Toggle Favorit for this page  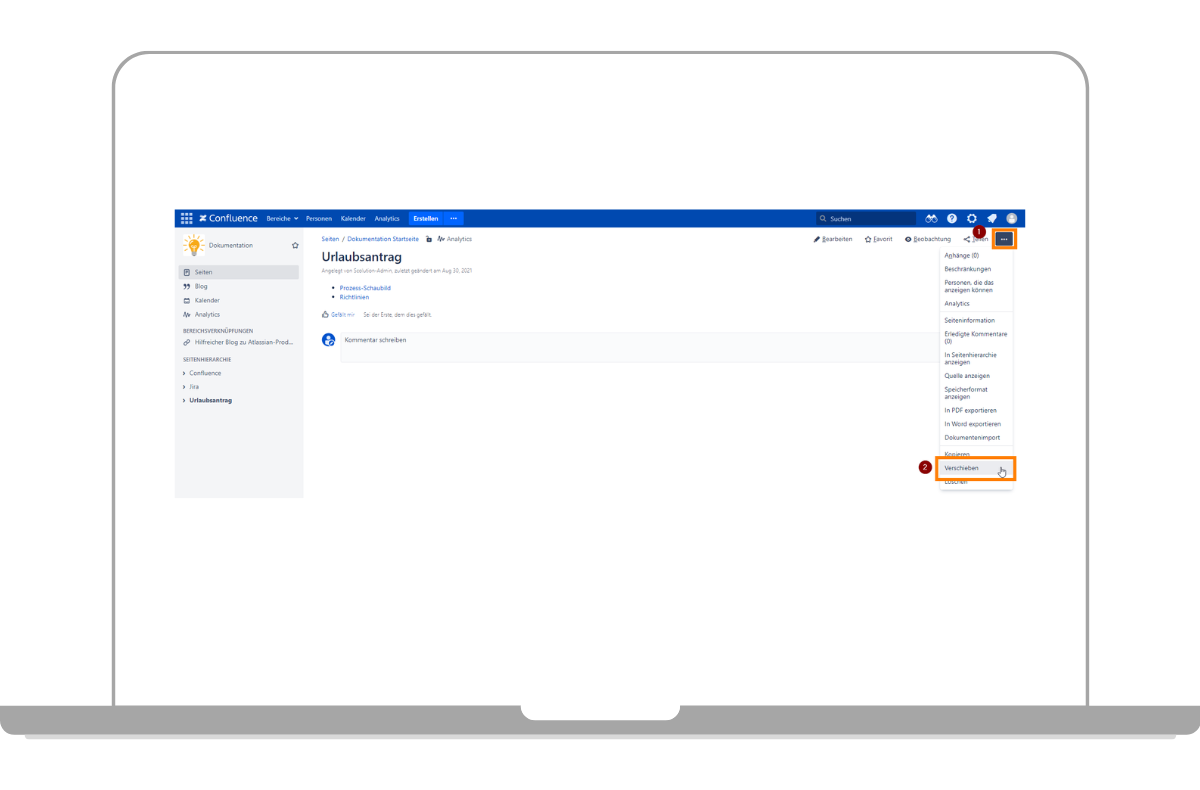coord(879,239)
